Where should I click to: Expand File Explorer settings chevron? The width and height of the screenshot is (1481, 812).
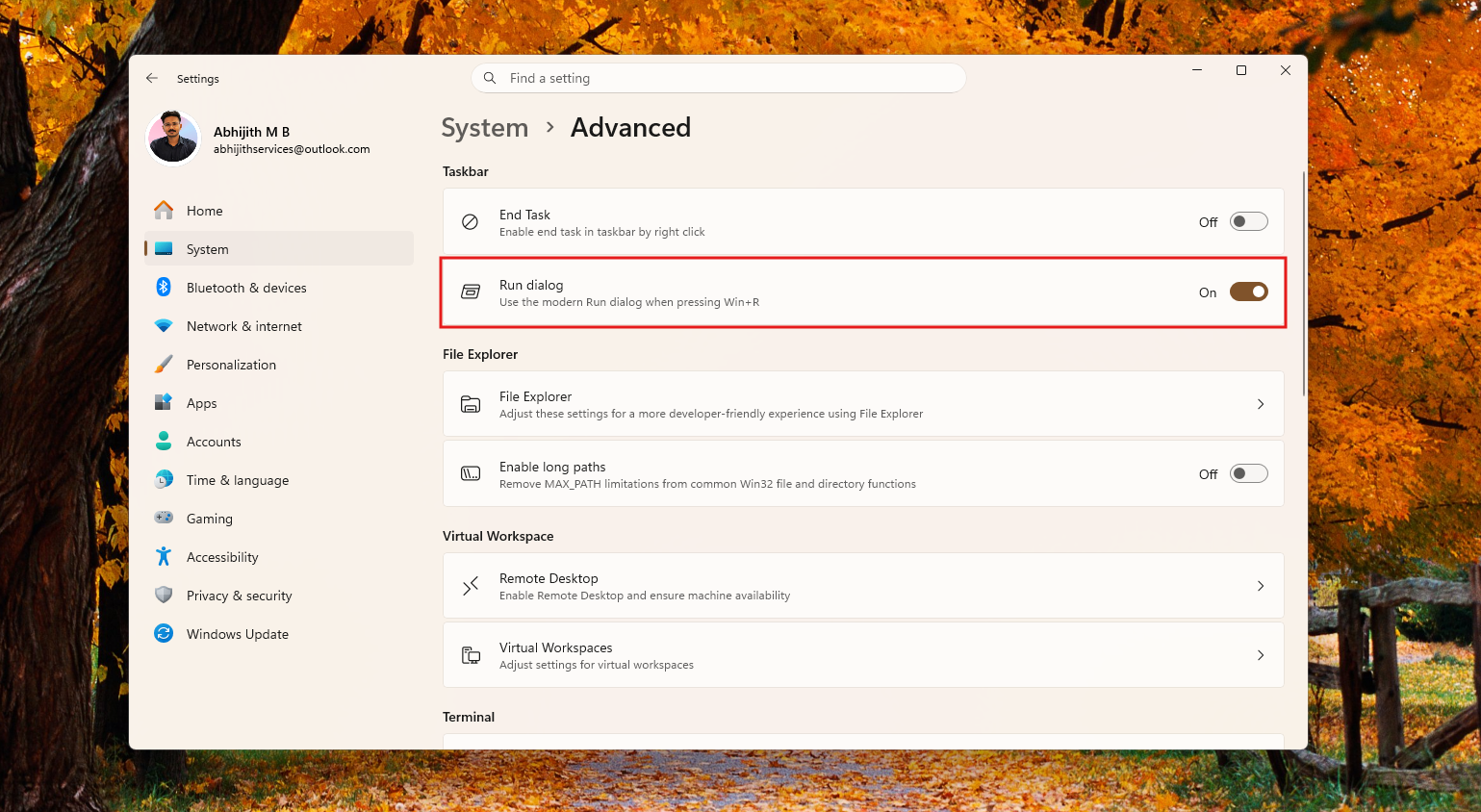coord(1261,404)
